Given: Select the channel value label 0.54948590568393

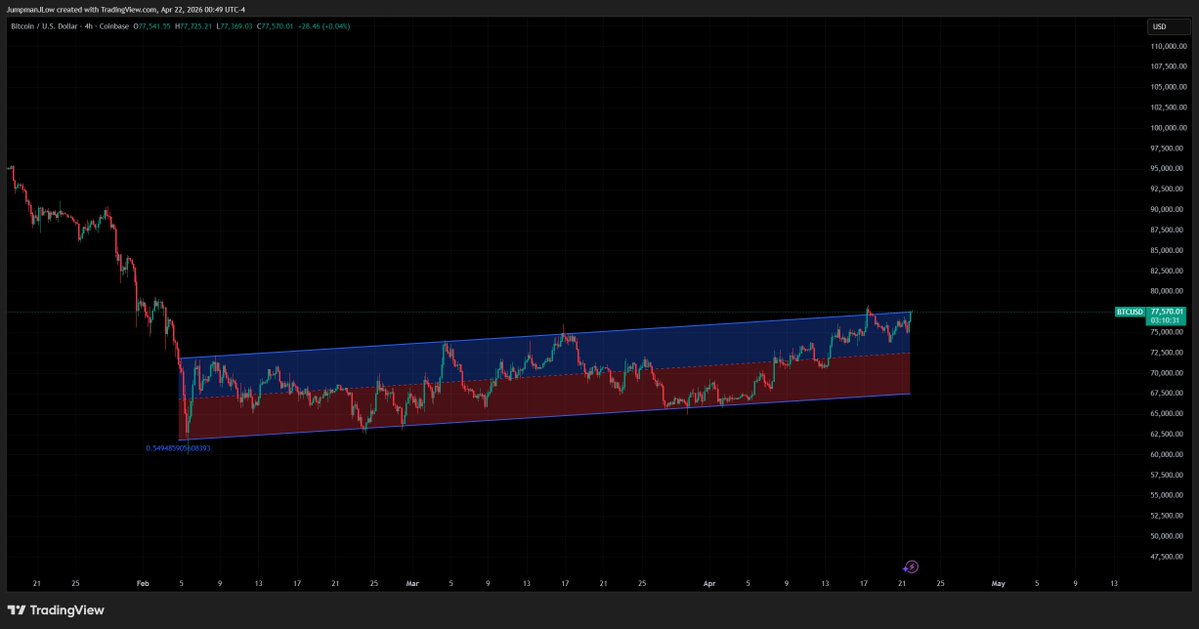Looking at the screenshot, I should point(178,448).
